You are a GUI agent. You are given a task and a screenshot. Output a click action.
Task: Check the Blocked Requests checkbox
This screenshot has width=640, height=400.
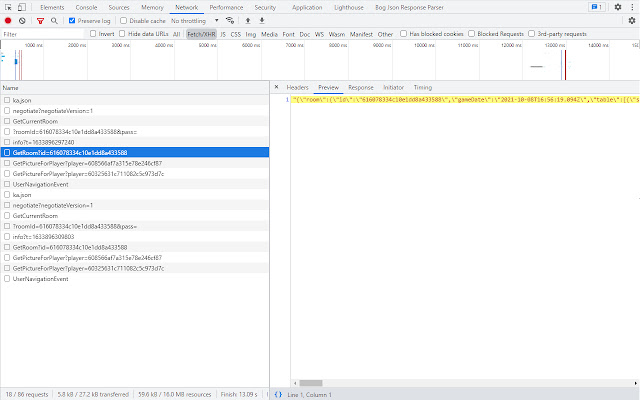tap(471, 33)
